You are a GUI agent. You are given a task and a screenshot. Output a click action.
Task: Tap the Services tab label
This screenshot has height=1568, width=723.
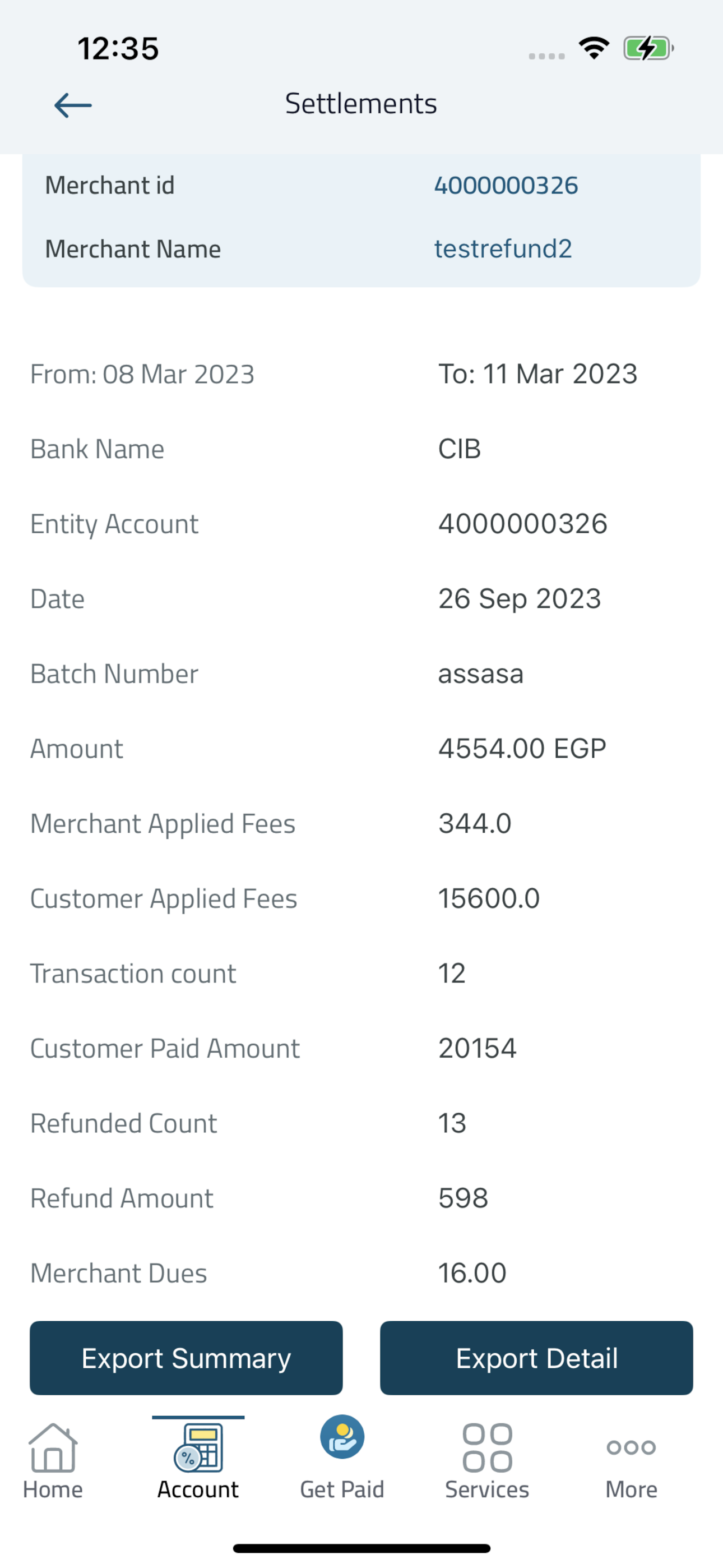pyautogui.click(x=487, y=1489)
